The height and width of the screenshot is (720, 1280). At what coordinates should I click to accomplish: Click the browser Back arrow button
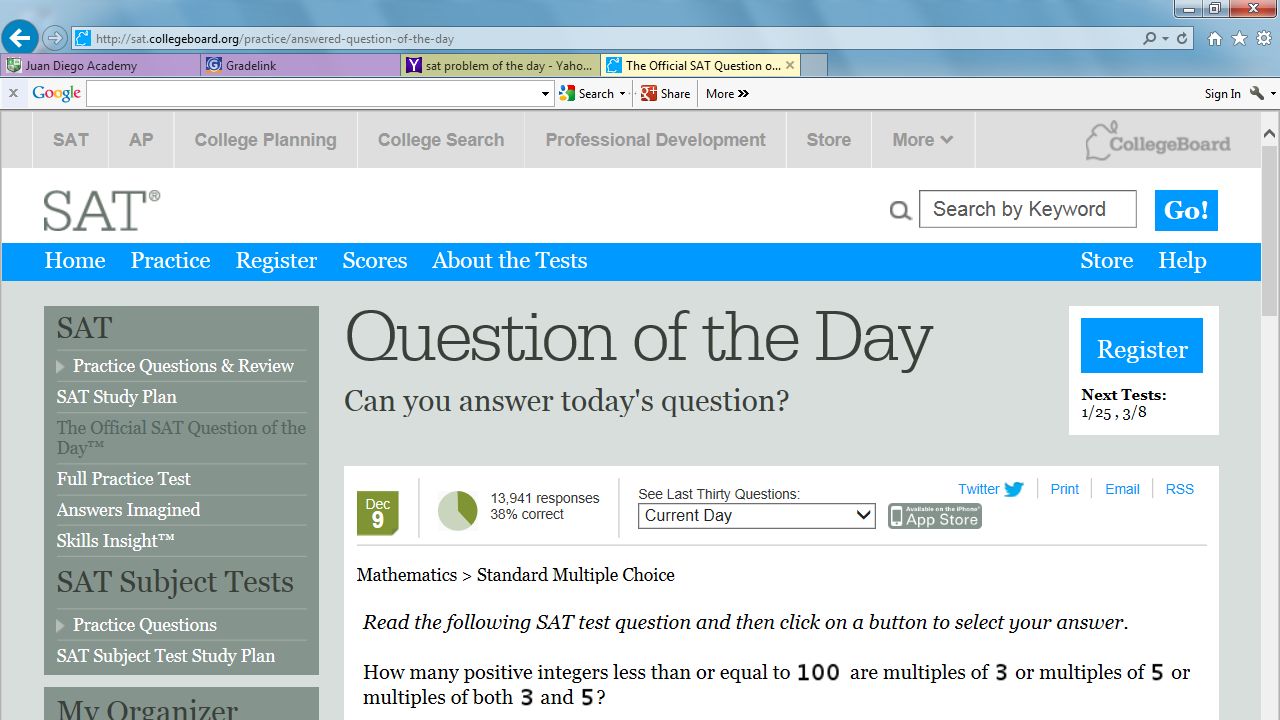coord(20,38)
